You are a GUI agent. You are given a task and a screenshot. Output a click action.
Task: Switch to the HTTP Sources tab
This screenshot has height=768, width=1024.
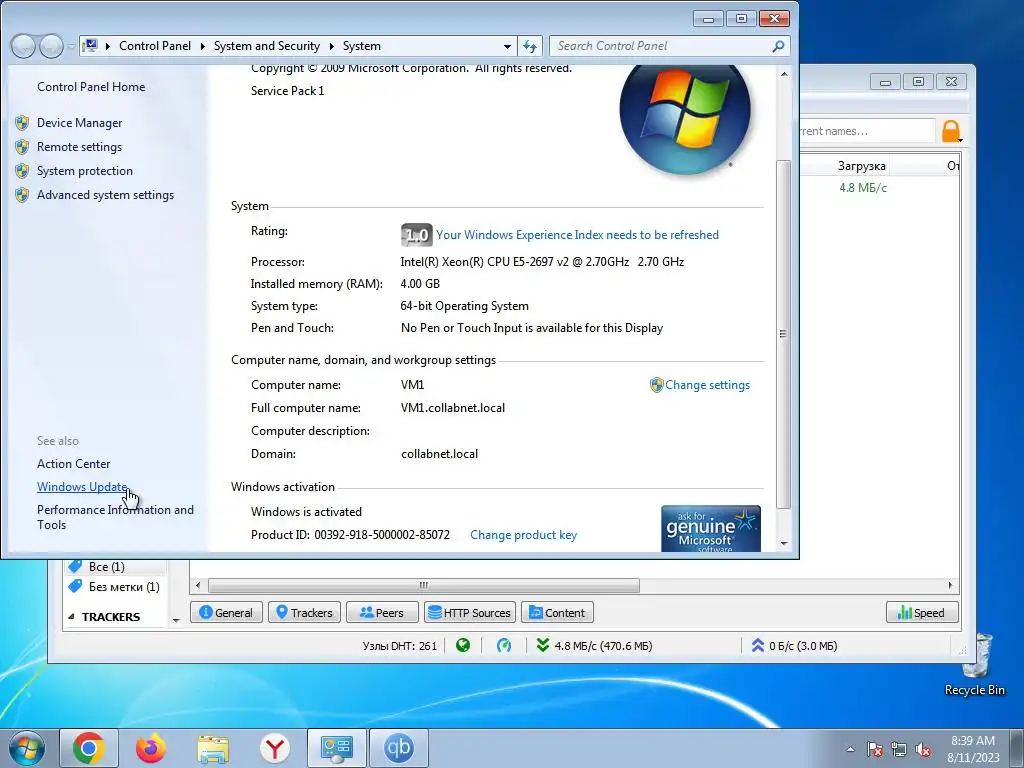(x=470, y=613)
